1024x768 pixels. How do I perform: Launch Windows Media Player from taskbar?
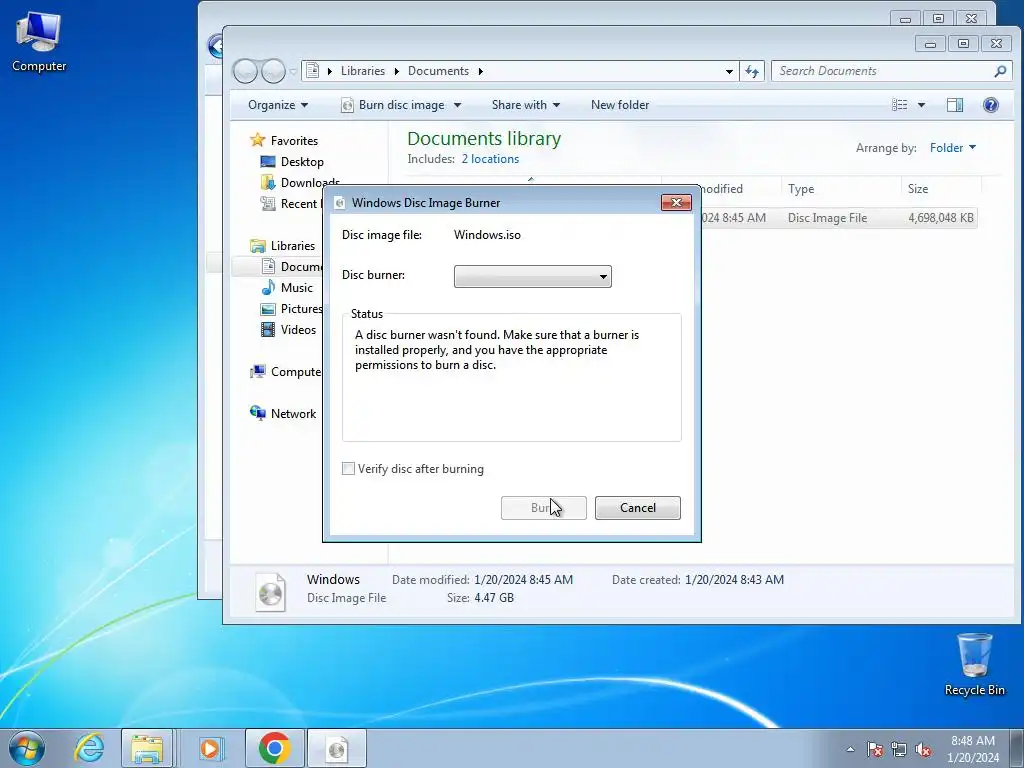point(210,748)
